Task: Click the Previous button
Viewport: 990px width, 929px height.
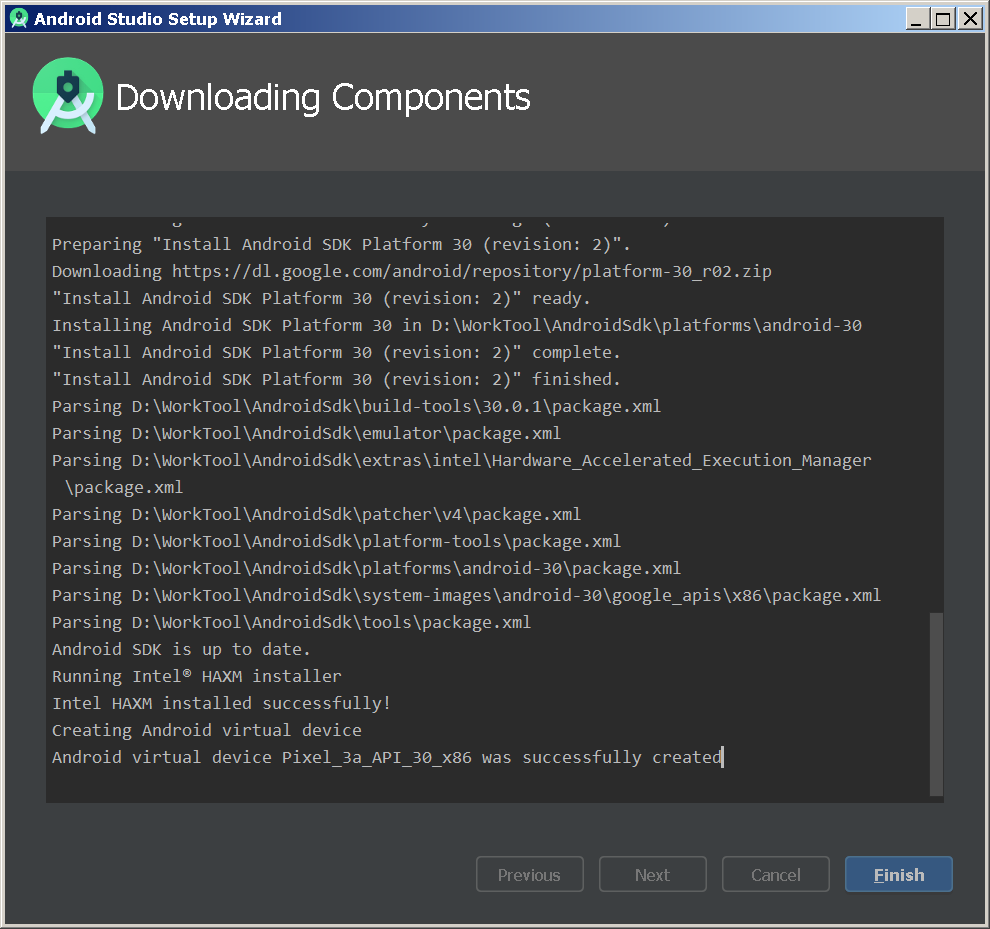Action: pos(529,874)
